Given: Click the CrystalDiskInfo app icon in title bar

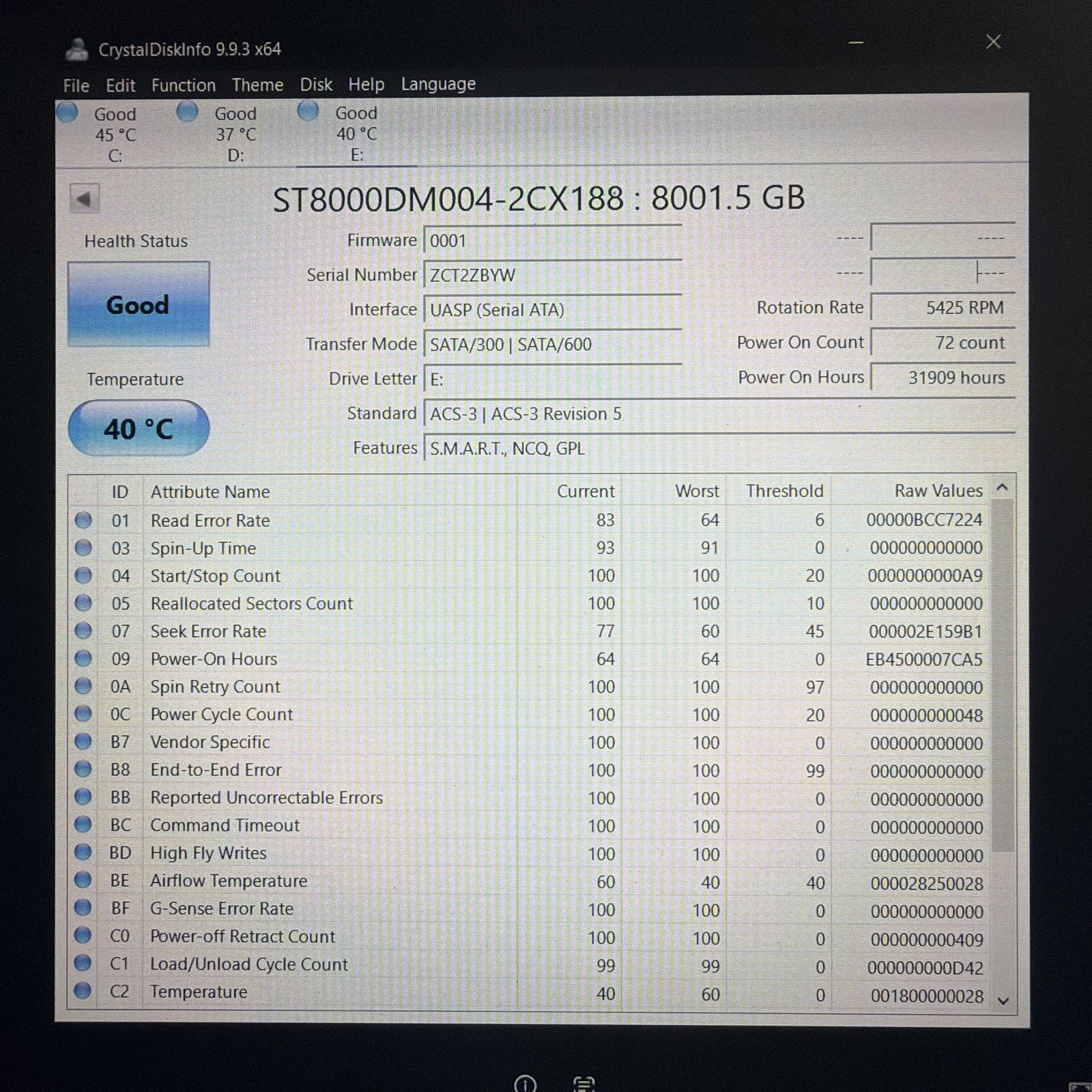Looking at the screenshot, I should (76, 49).
